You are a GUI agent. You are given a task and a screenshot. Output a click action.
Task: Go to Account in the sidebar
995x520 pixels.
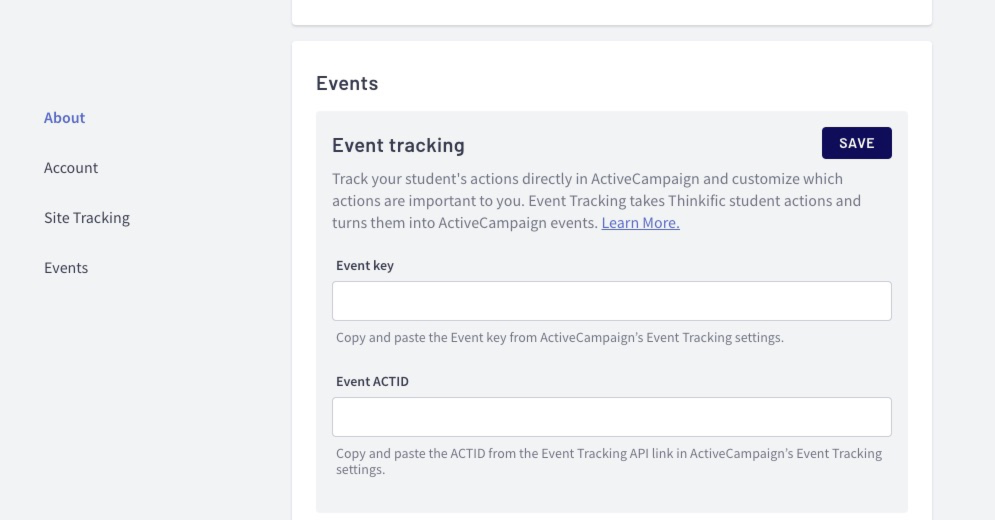71,168
